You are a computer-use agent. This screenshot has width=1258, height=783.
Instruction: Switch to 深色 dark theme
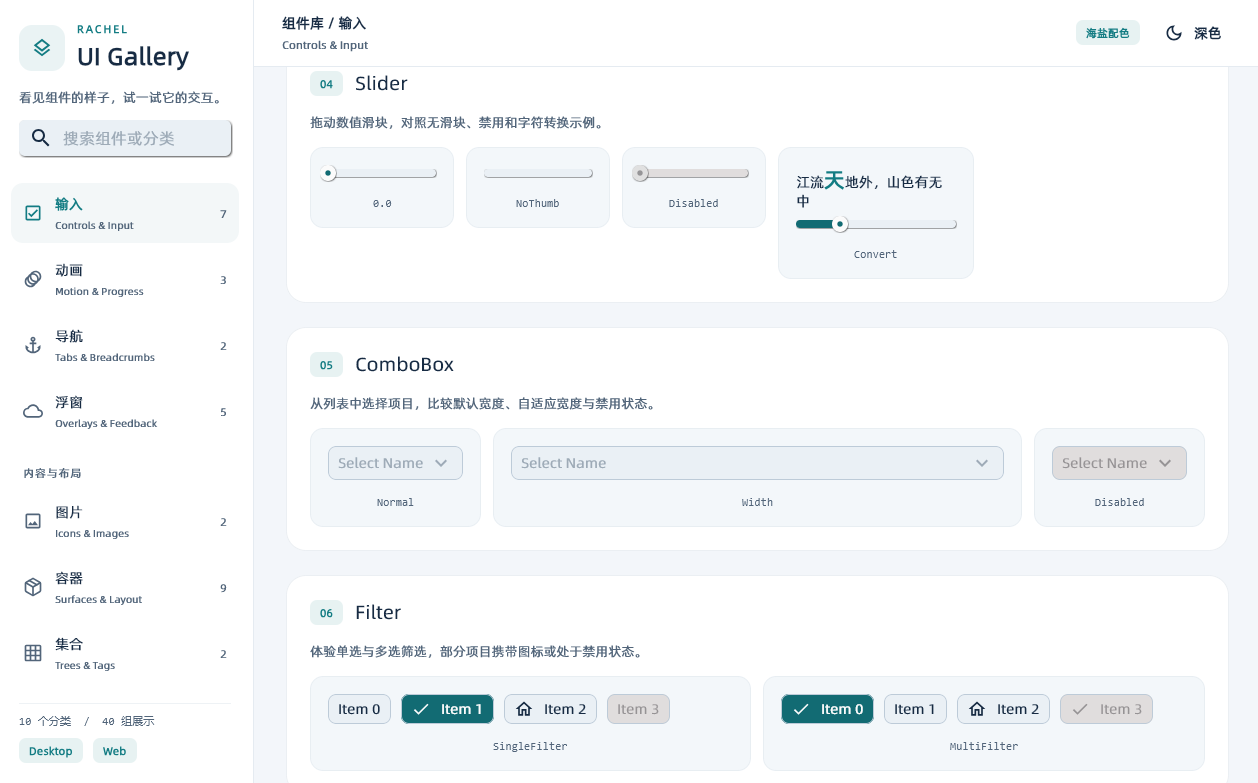(1194, 33)
